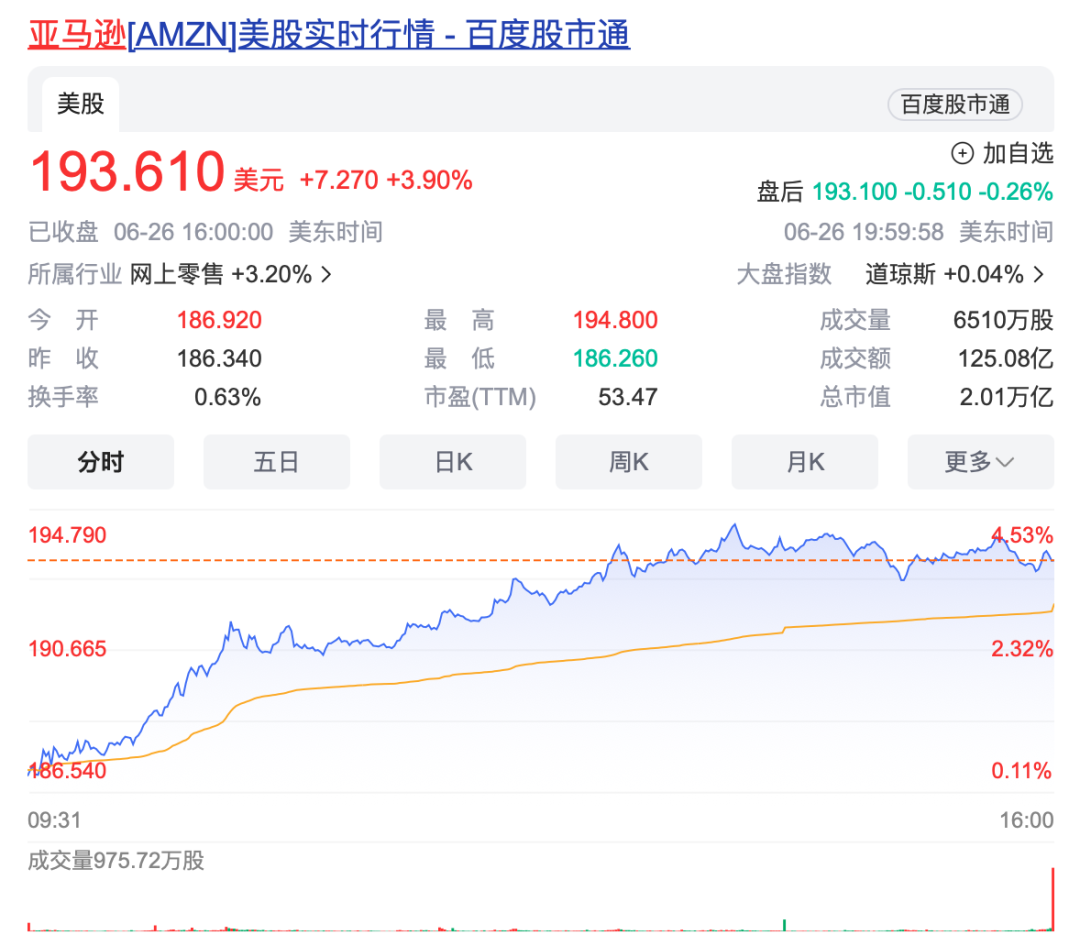Screen dimensions: 1080x946
Task: Click the after-hours price 193.100
Action: pos(854,192)
